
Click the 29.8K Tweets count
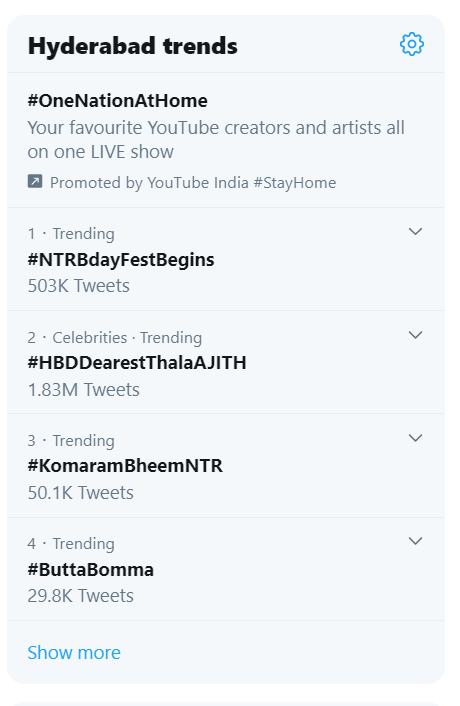(81, 596)
